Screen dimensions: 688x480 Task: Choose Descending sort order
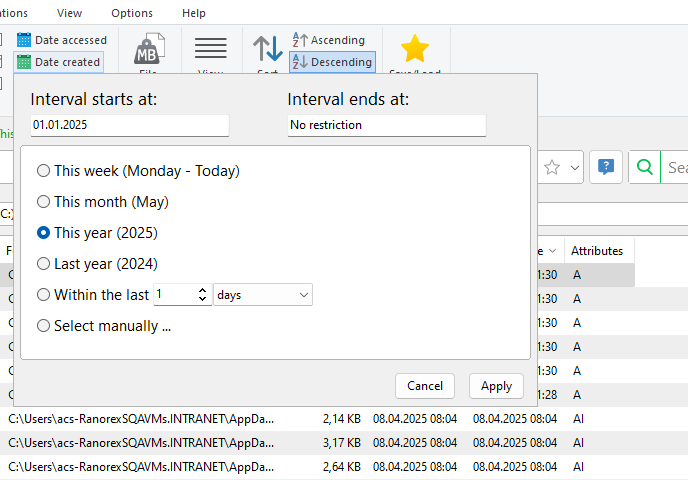pos(332,62)
